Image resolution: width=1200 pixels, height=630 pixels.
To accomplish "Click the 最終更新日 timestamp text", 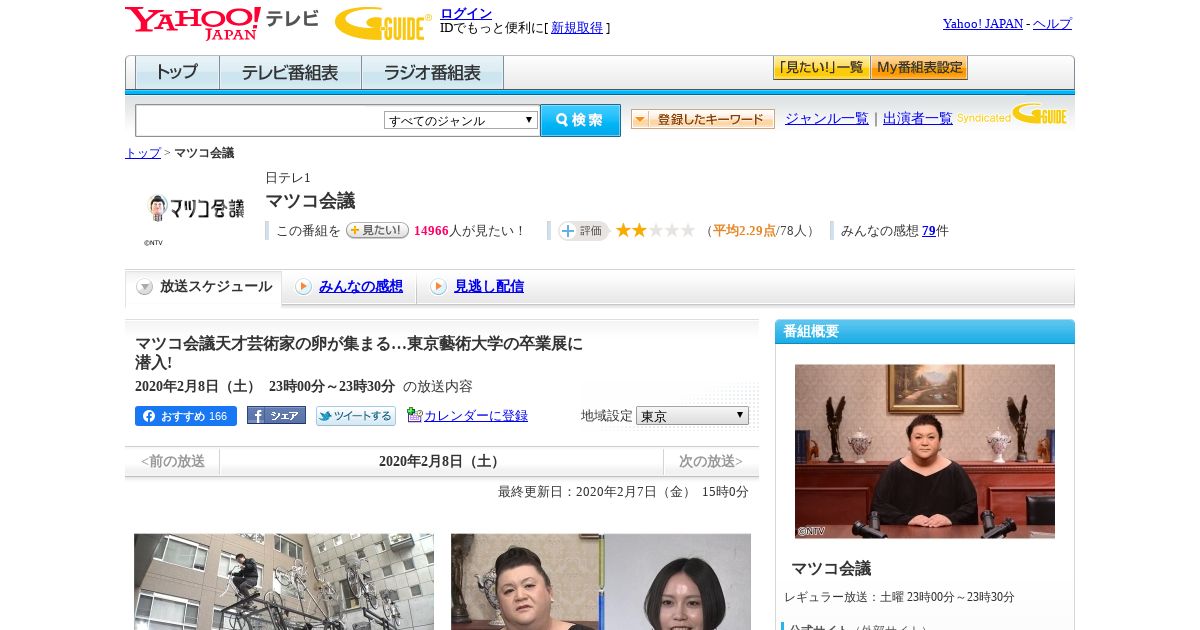I will coord(623,492).
